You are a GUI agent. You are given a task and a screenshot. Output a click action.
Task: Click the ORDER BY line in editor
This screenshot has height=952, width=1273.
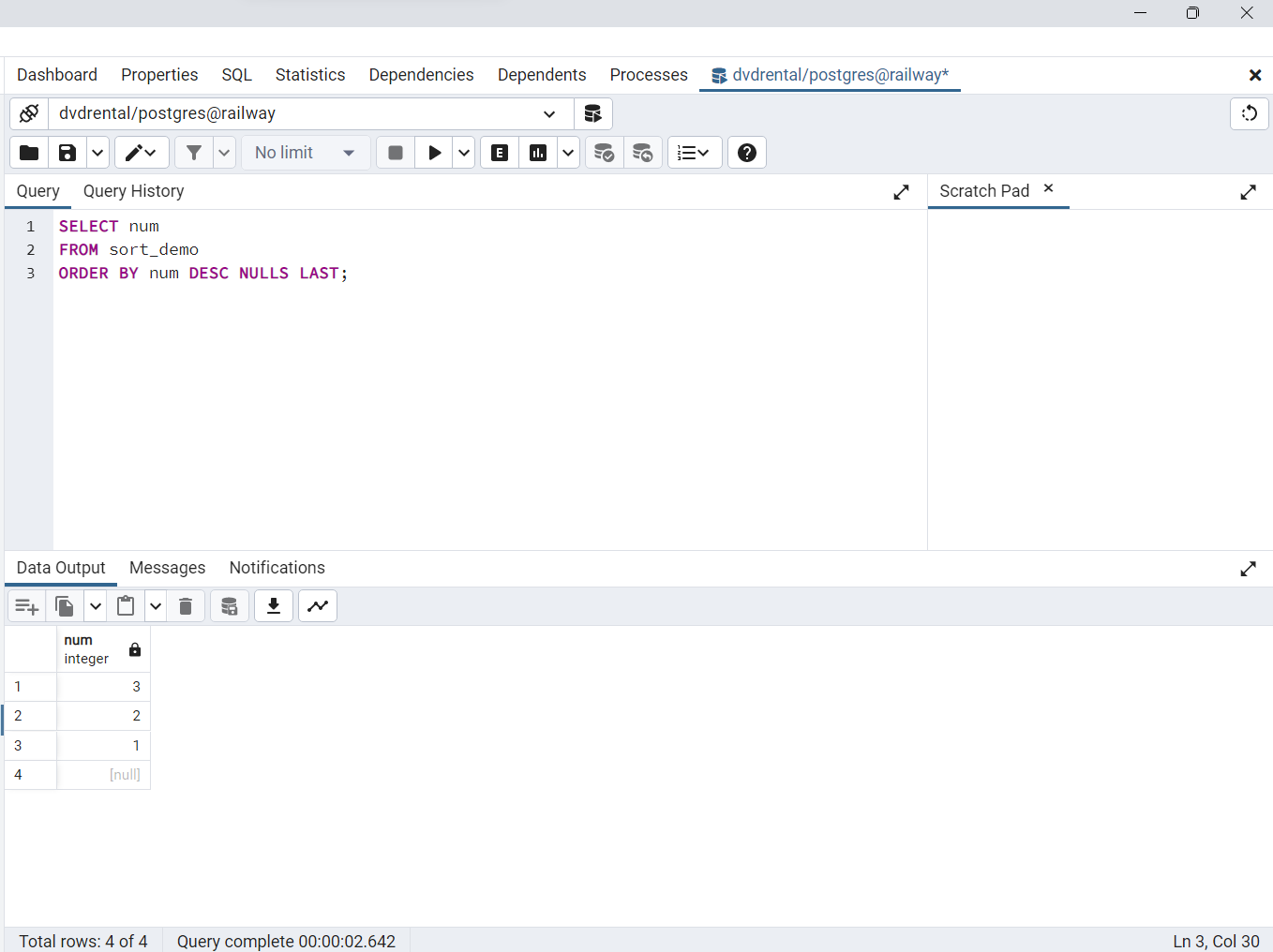click(203, 274)
